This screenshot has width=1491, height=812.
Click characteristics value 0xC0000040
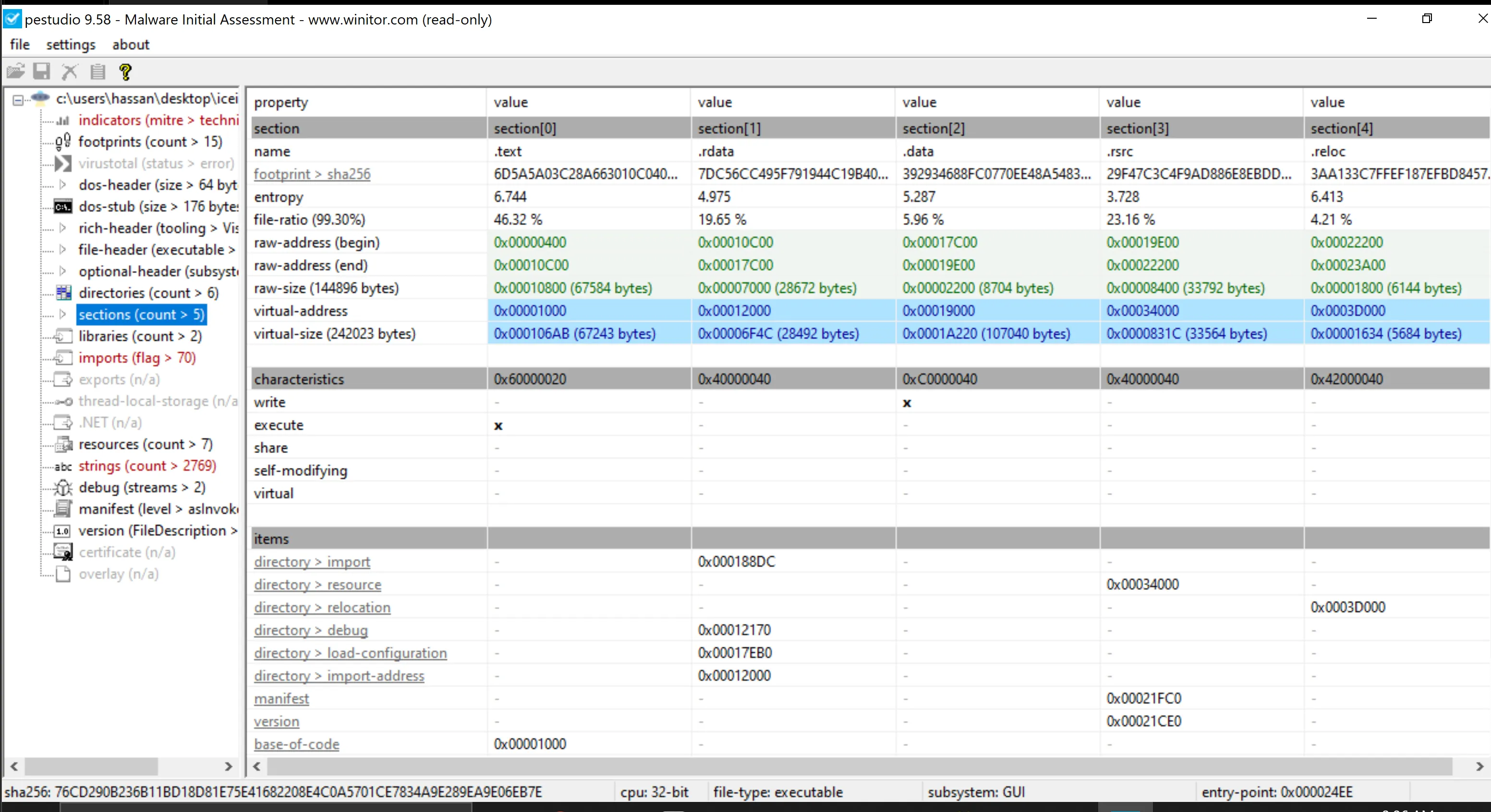tap(939, 380)
